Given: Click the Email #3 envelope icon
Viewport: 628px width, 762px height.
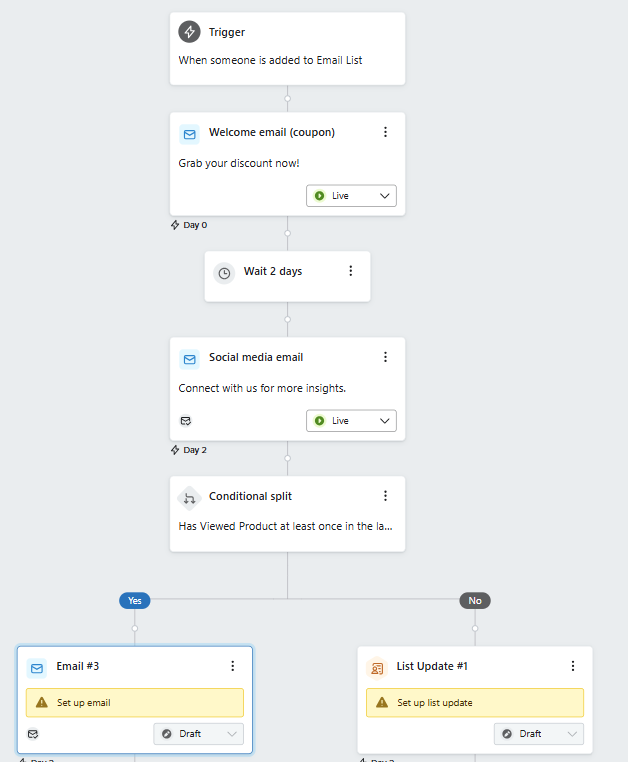Looking at the screenshot, I should pos(37,667).
